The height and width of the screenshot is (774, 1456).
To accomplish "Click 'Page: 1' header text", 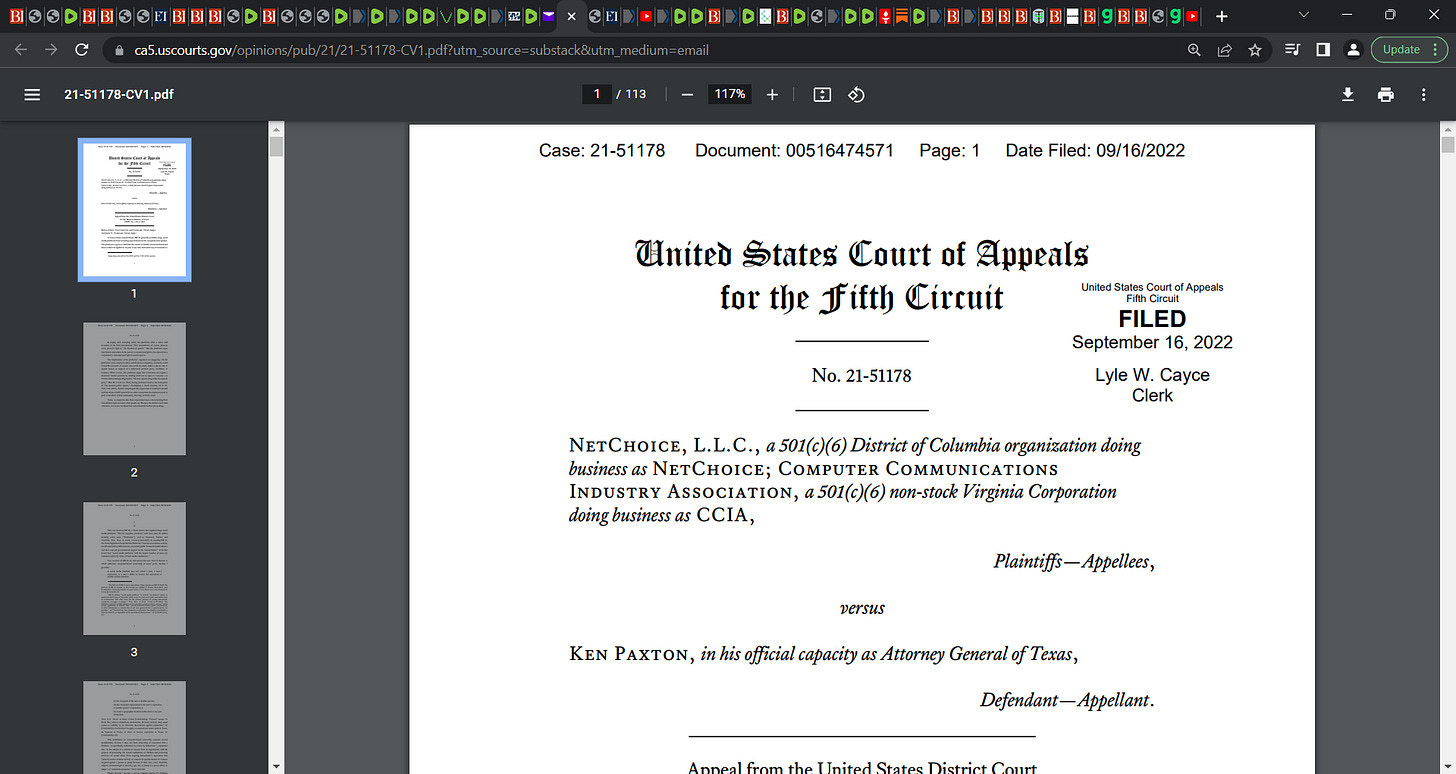I will tap(949, 151).
